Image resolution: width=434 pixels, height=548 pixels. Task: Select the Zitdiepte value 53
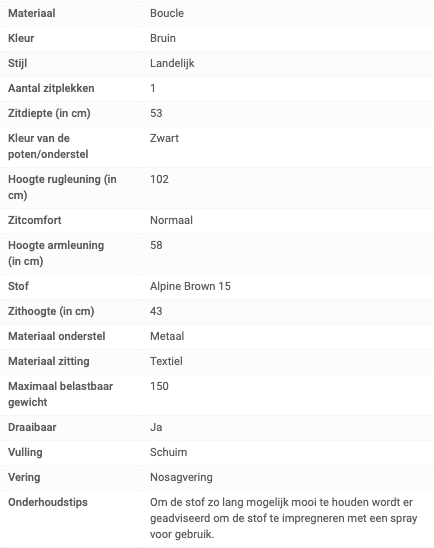click(x=156, y=113)
